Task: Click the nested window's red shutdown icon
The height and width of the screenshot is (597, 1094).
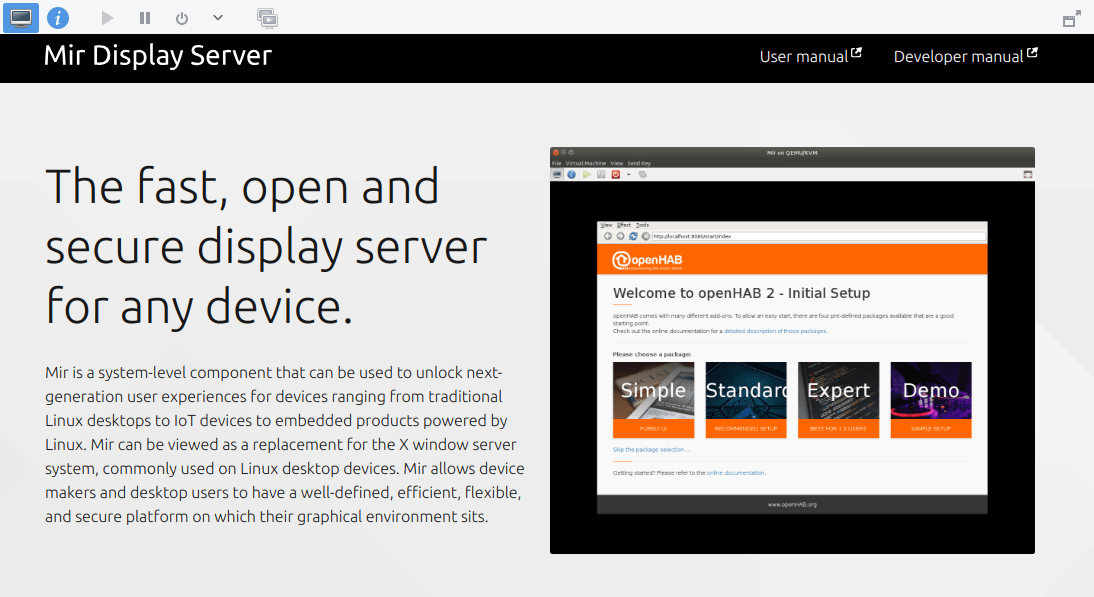Action: click(x=615, y=174)
